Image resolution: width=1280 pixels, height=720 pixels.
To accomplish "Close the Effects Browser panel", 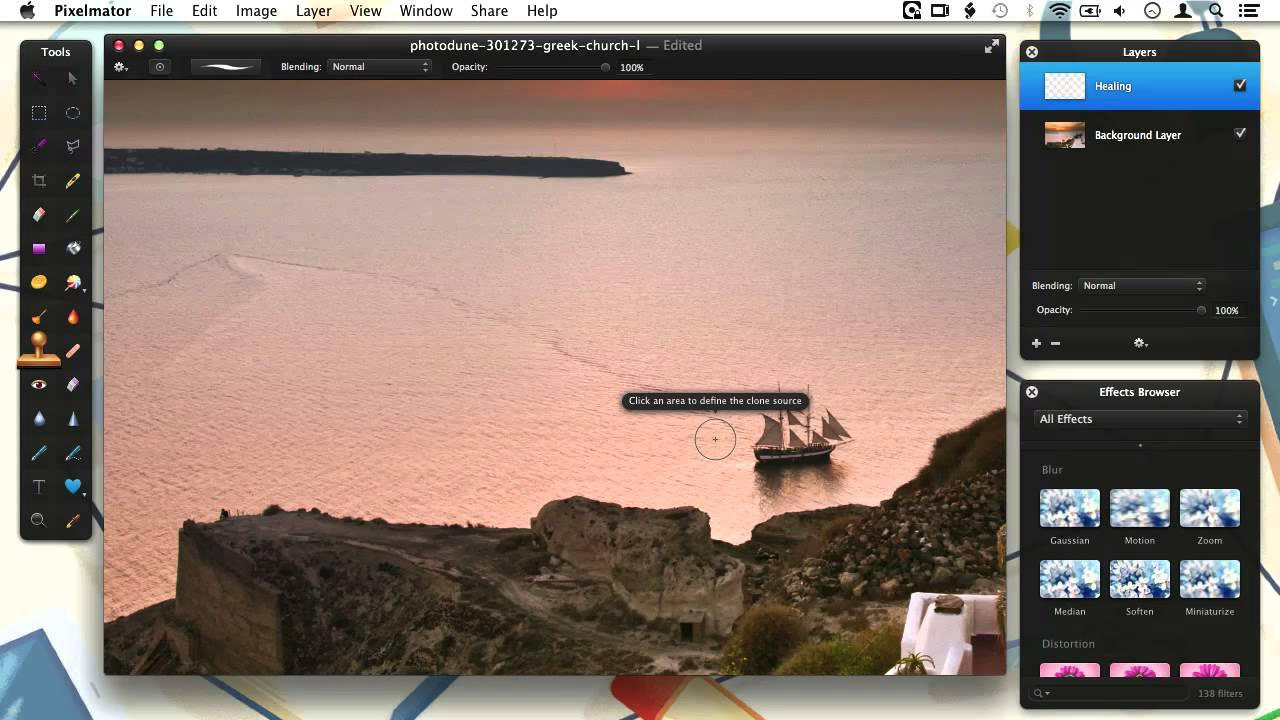I will point(1032,392).
